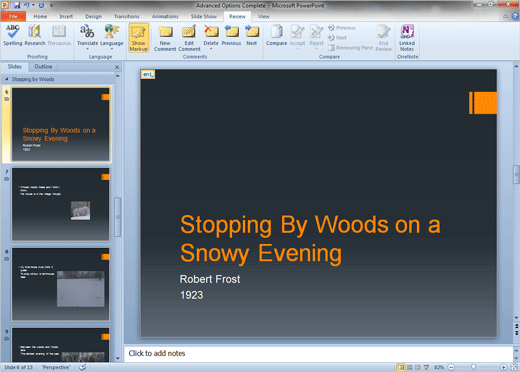The width and height of the screenshot is (520, 372).
Task: Switch to the Animations tab
Action: (165, 16)
